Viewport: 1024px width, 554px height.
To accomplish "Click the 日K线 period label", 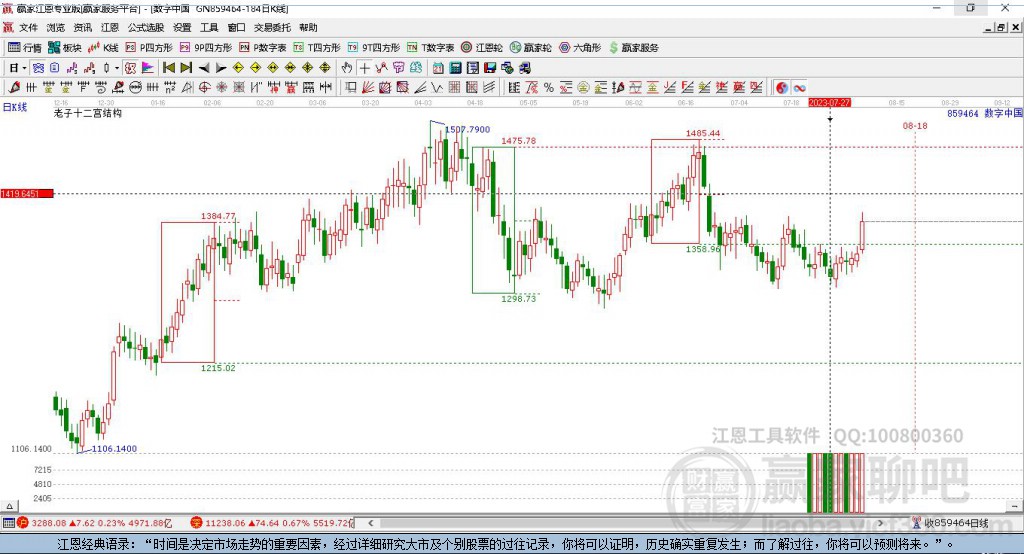I will click(x=15, y=107).
